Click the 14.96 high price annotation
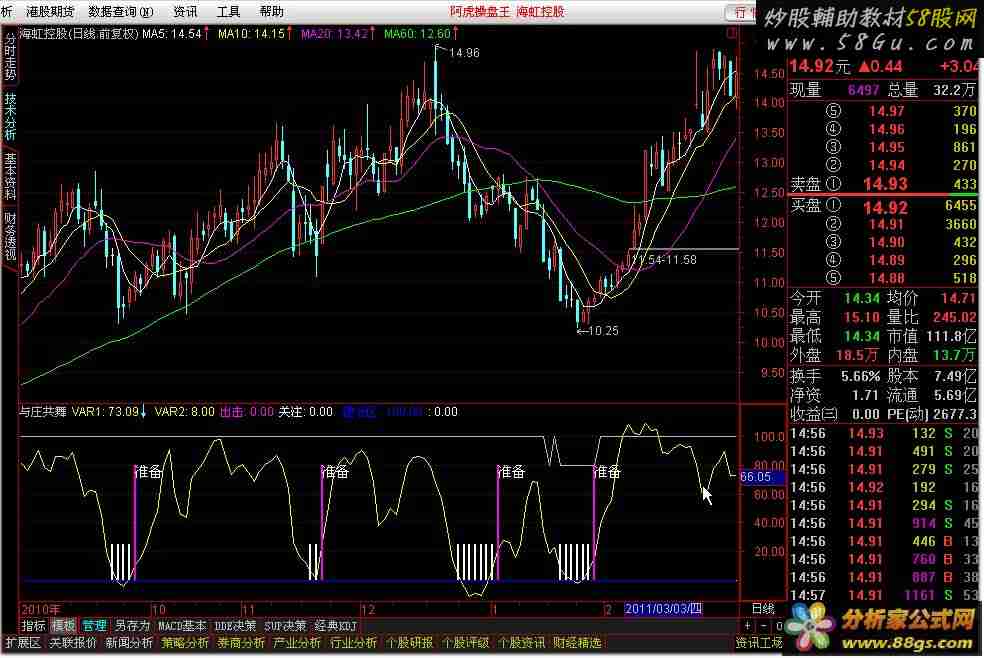984x658 pixels. [x=464, y=53]
